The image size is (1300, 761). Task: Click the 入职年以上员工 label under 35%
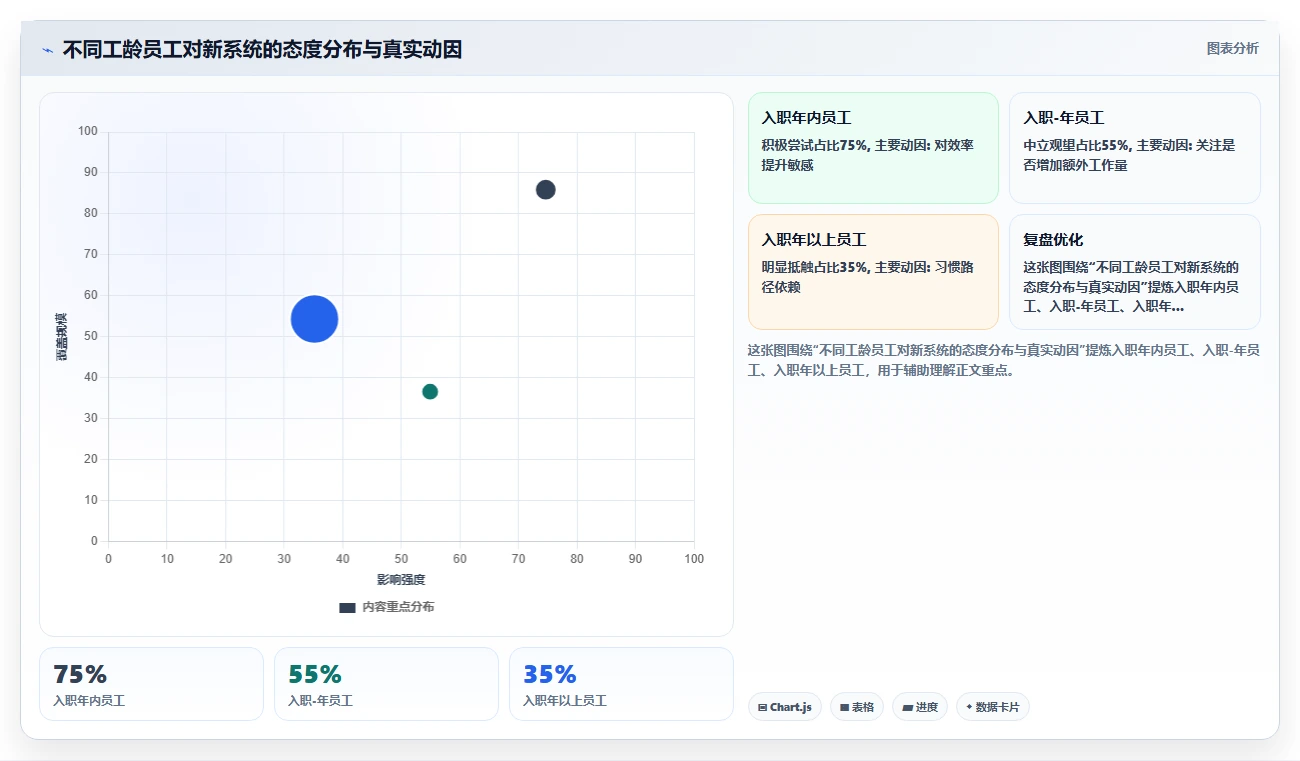coord(565,701)
